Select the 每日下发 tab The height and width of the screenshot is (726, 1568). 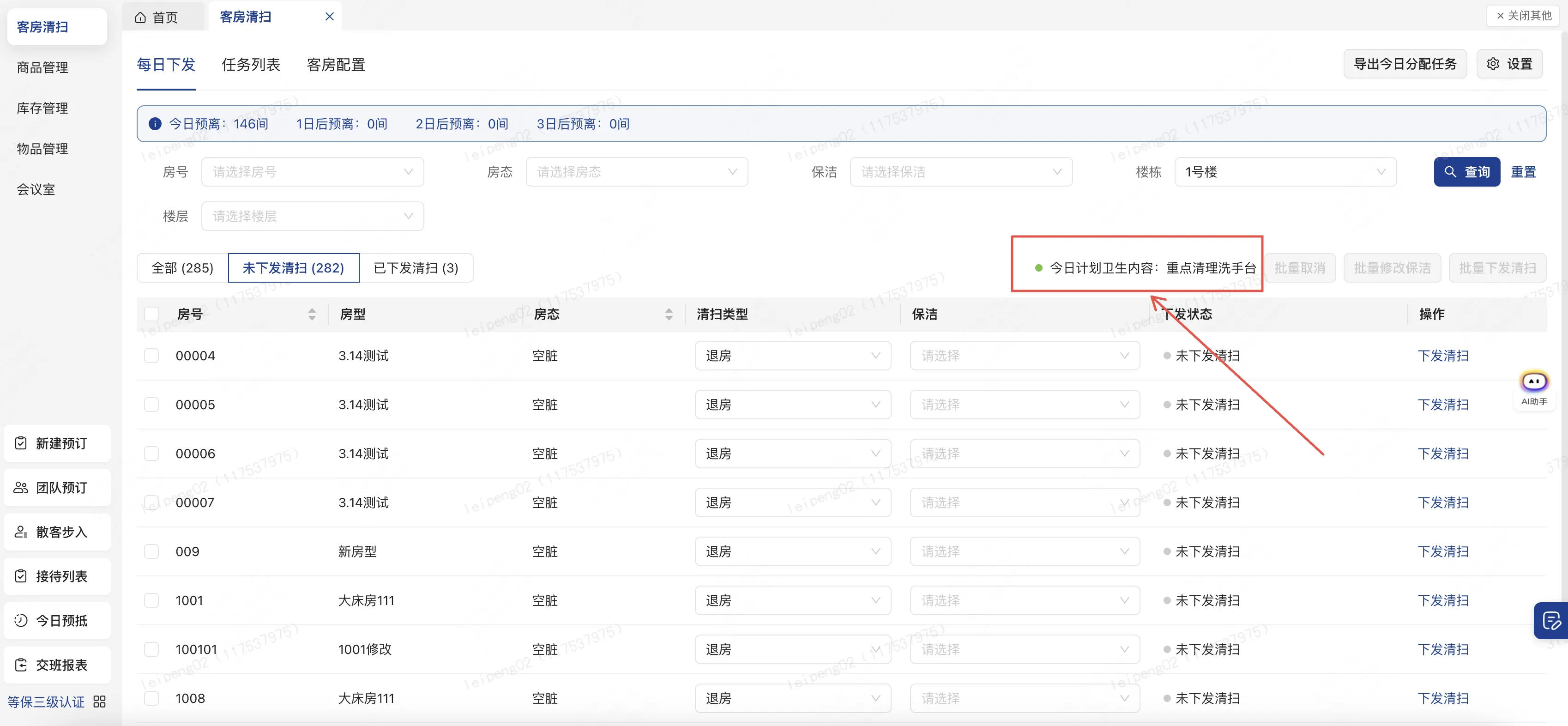point(166,65)
